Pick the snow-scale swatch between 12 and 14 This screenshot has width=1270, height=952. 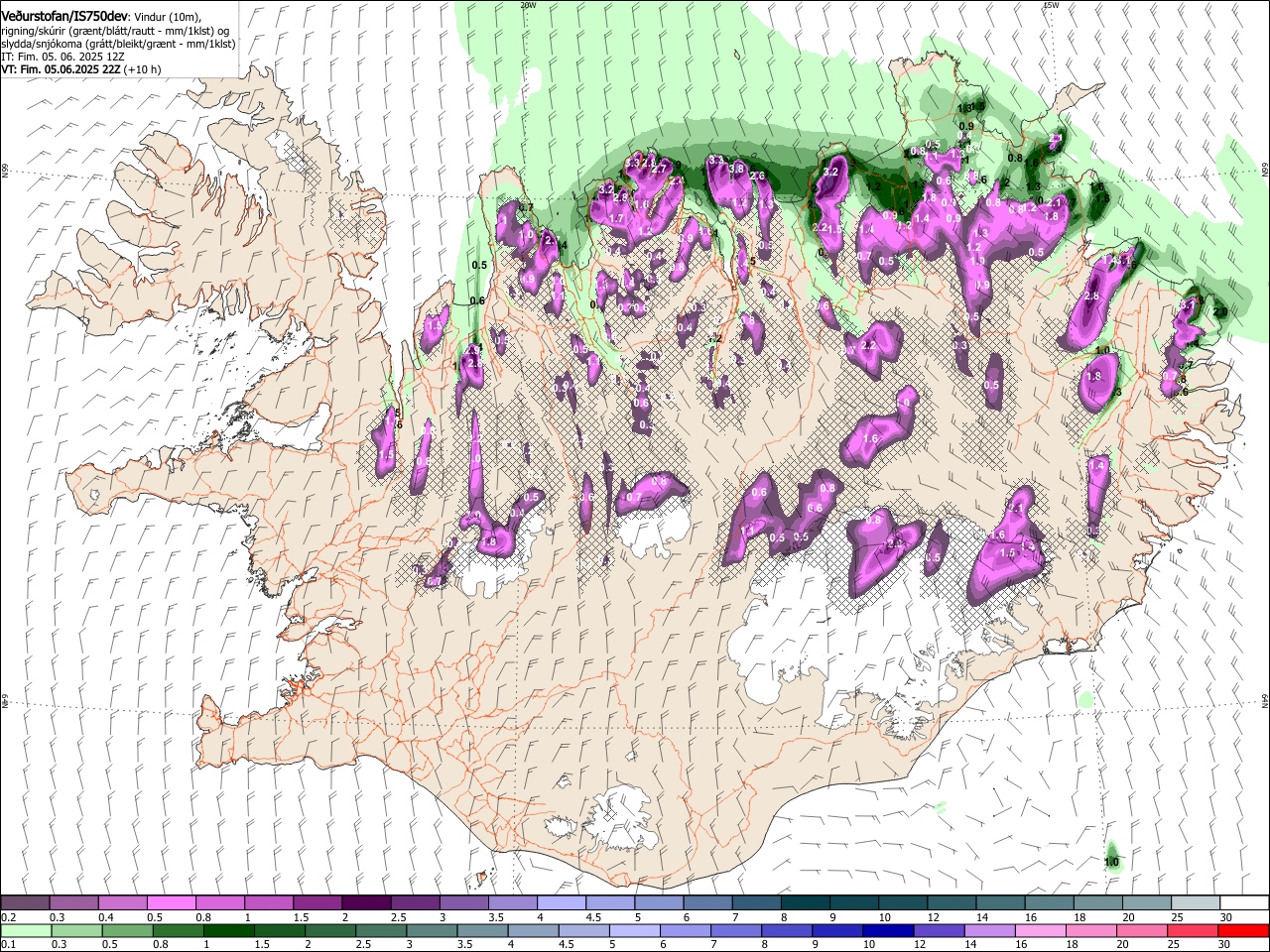pyautogui.click(x=951, y=903)
